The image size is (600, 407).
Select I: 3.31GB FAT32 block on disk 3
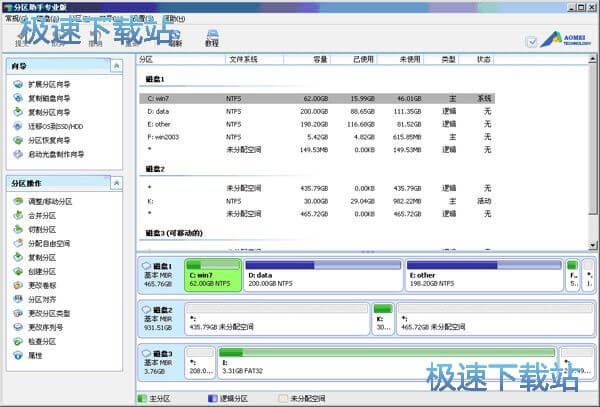click(x=387, y=363)
